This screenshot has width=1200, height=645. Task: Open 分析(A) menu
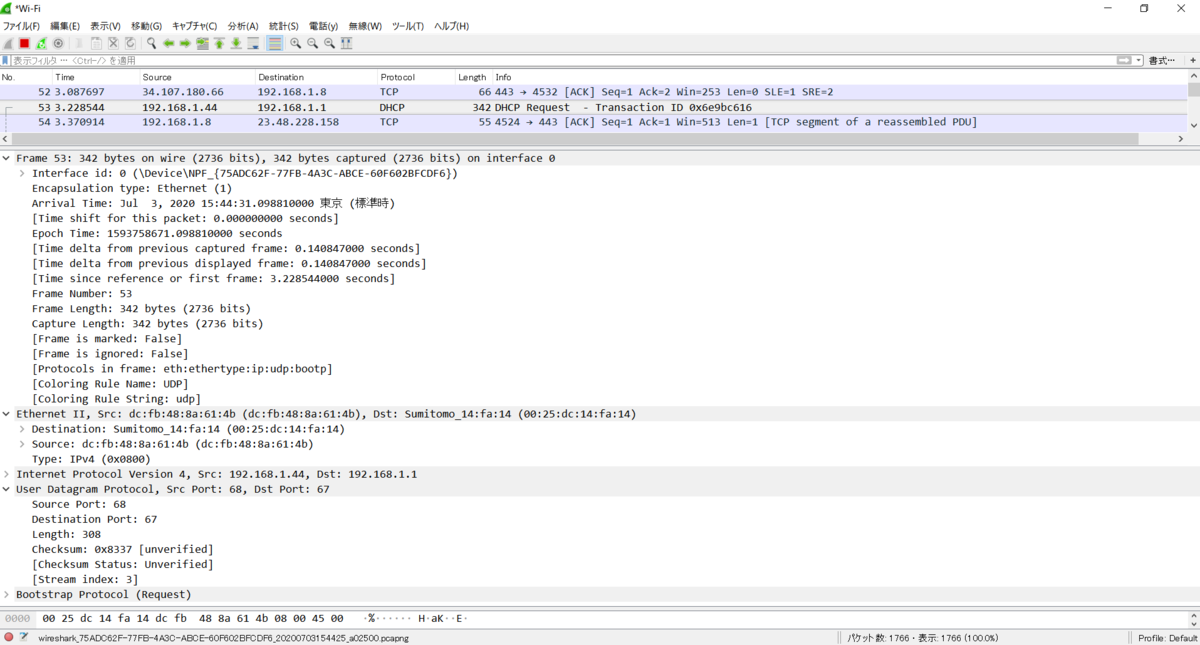pyautogui.click(x=243, y=26)
